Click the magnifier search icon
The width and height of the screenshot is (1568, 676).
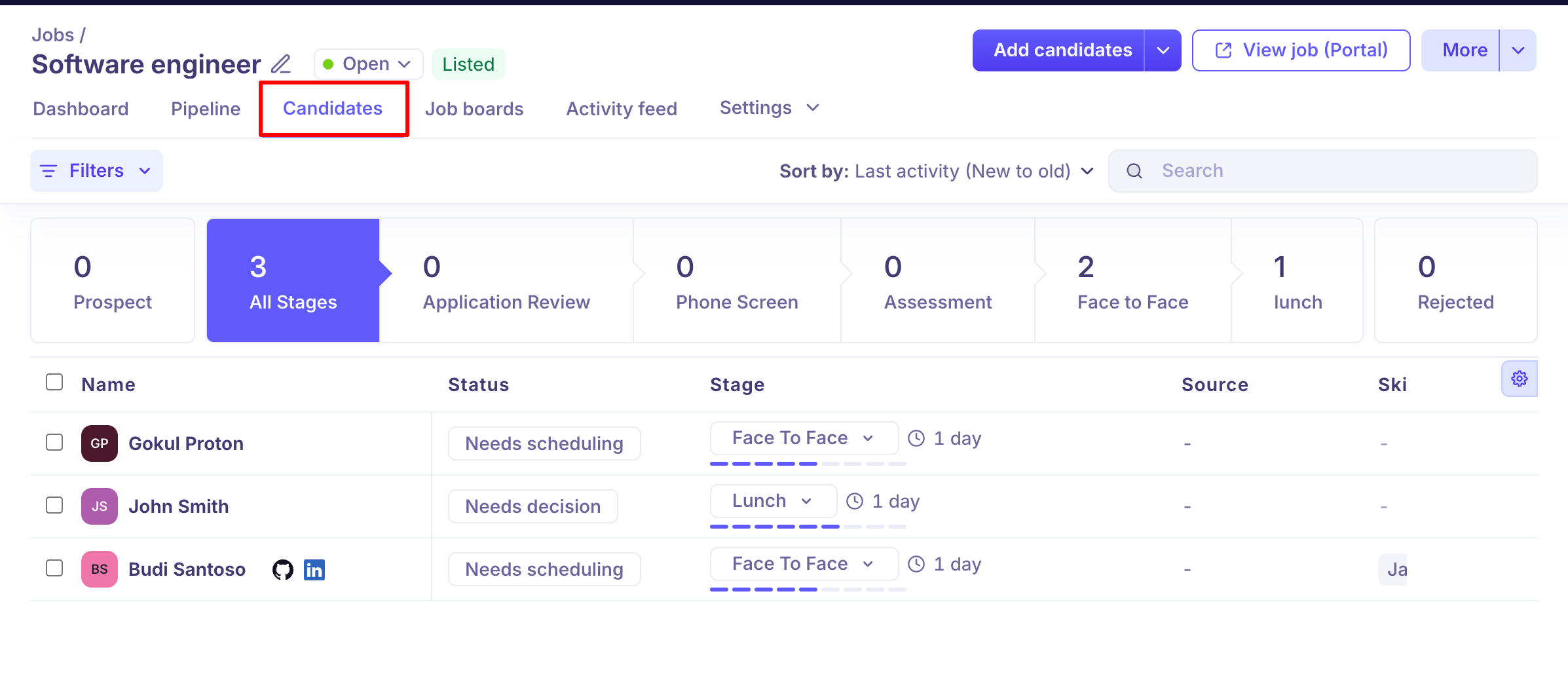tap(1134, 171)
